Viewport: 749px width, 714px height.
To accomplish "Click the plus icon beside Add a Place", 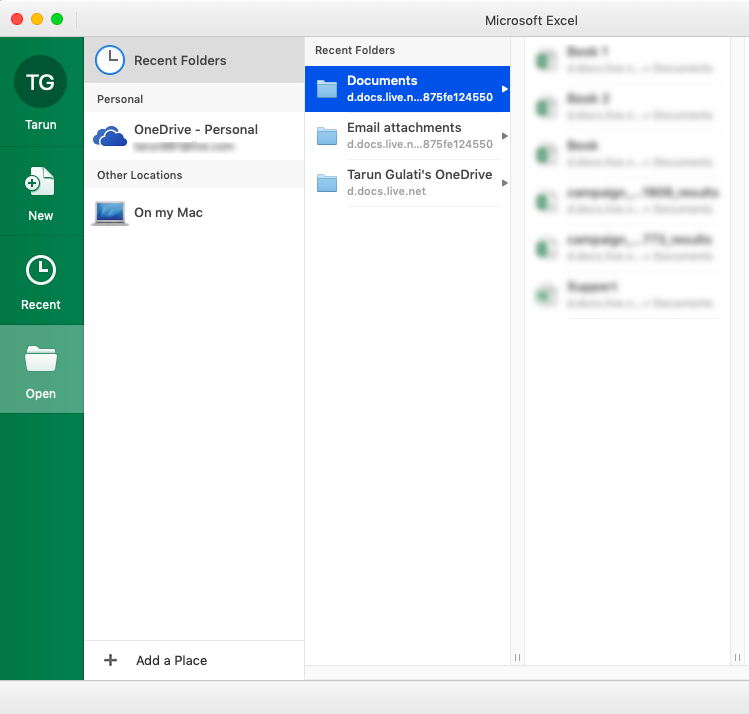I will (x=110, y=660).
